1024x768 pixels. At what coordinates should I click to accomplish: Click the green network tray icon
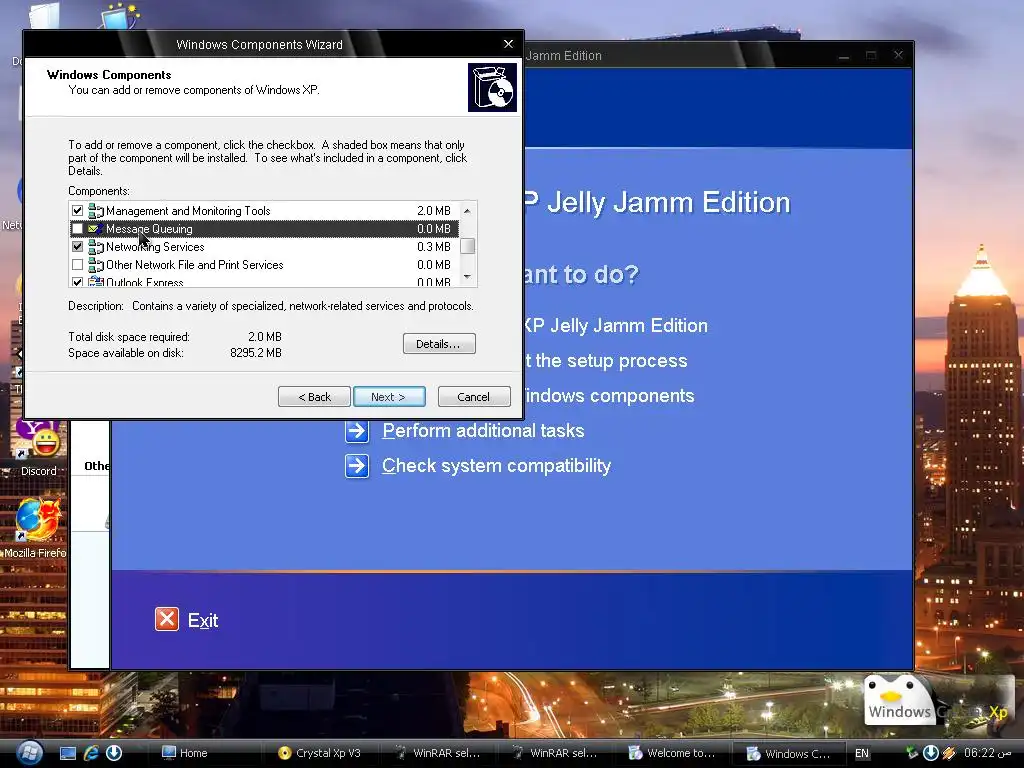(x=912, y=753)
